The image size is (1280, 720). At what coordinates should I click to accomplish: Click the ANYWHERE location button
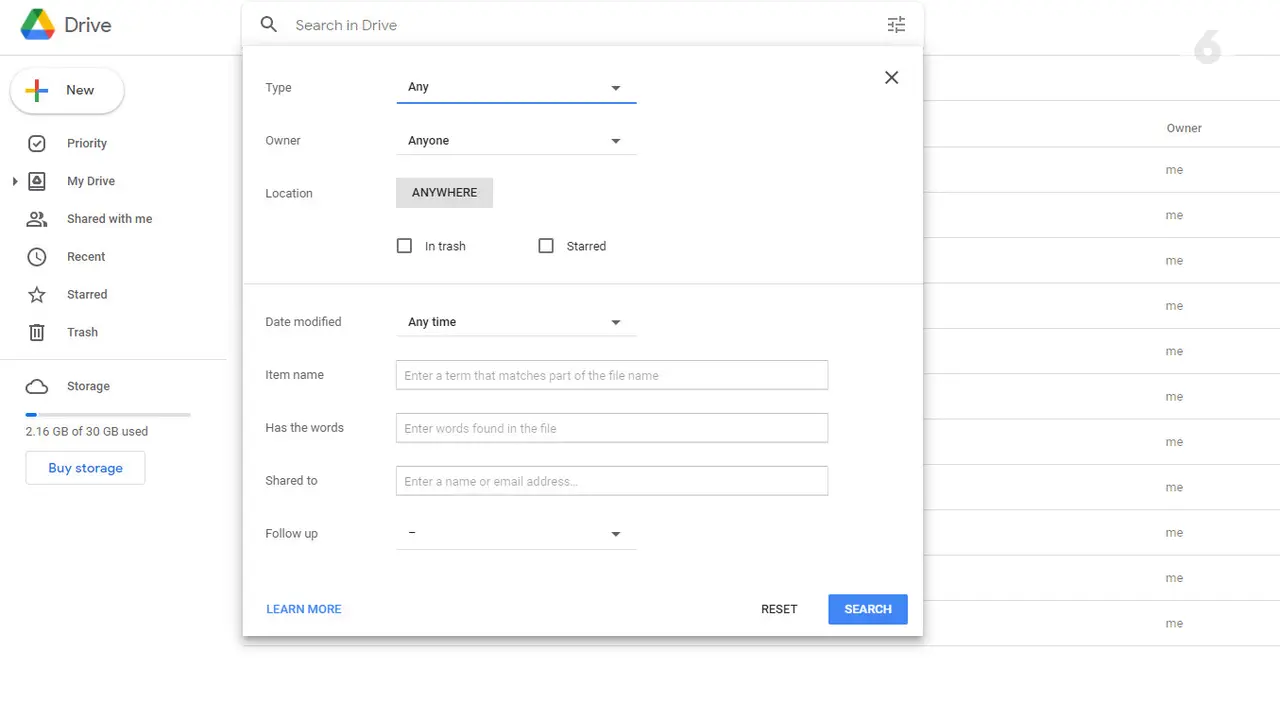point(445,193)
